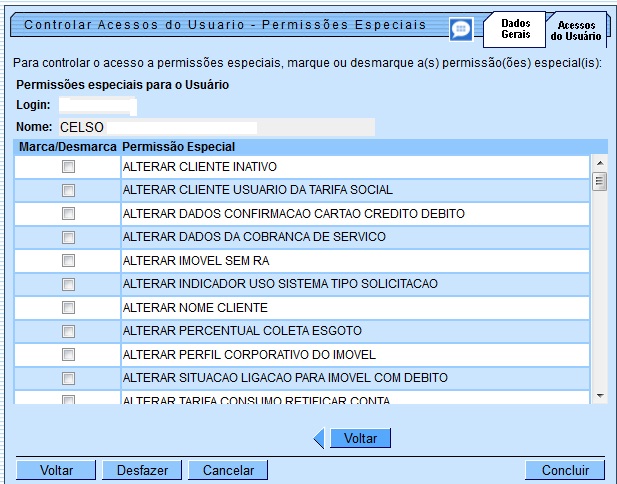Click the permissions list scrollbar thumb

[599, 181]
